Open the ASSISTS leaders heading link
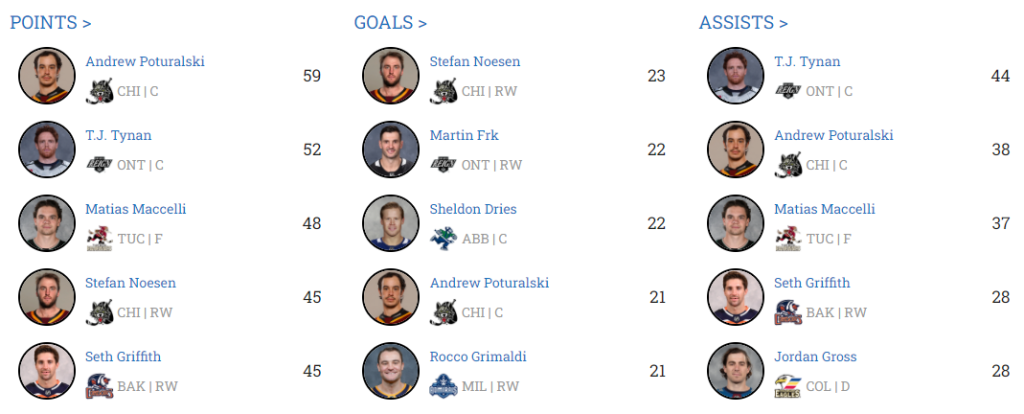1024x414 pixels. click(x=743, y=22)
